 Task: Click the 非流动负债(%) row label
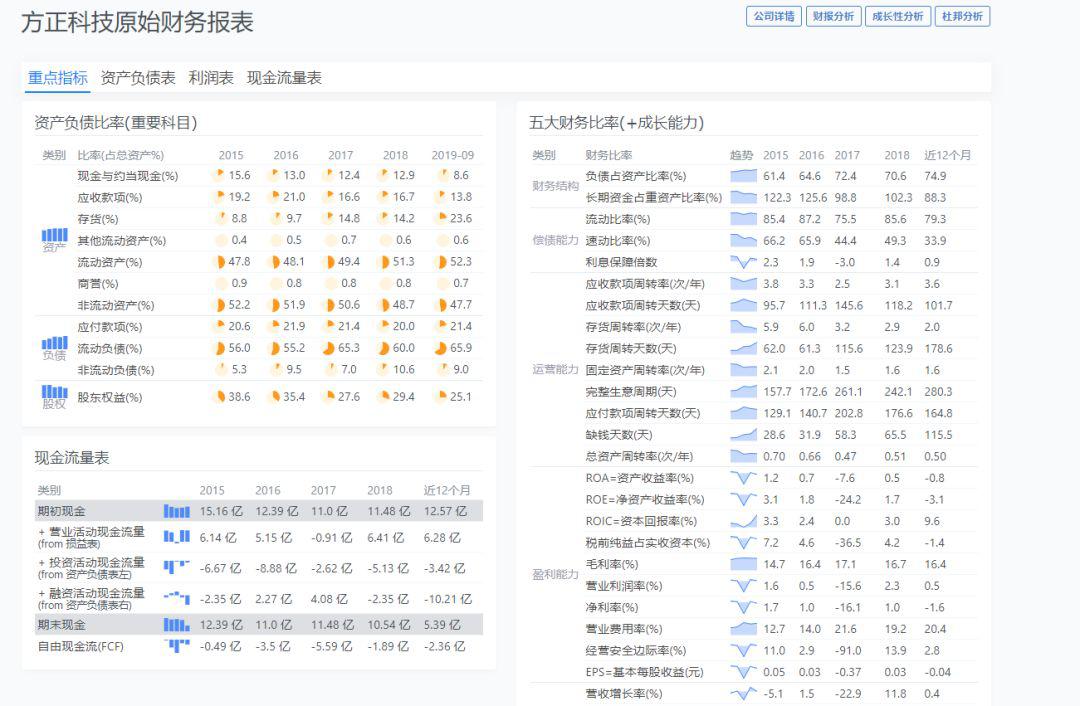click(116, 370)
